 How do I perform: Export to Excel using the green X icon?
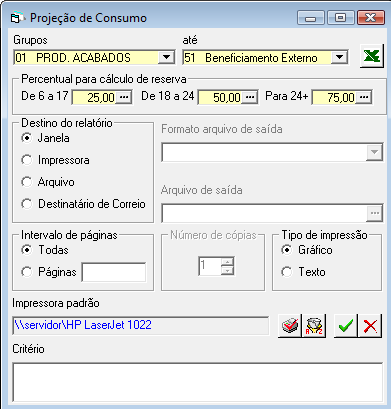[372, 56]
